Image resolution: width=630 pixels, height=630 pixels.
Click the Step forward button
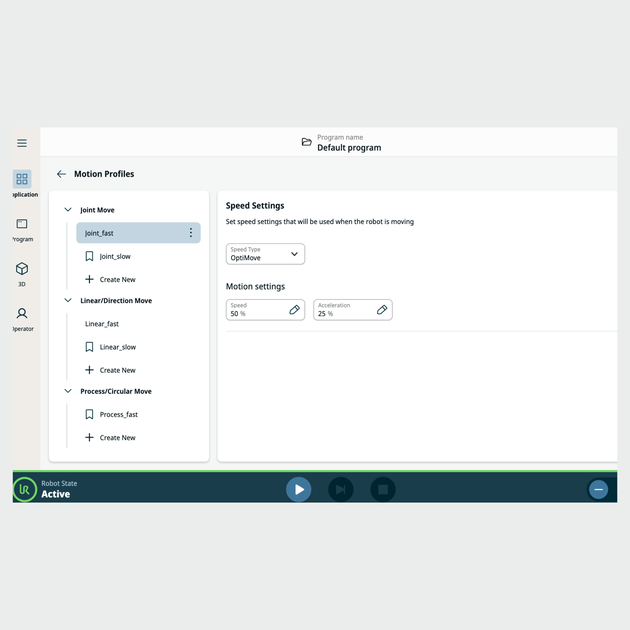click(x=341, y=489)
